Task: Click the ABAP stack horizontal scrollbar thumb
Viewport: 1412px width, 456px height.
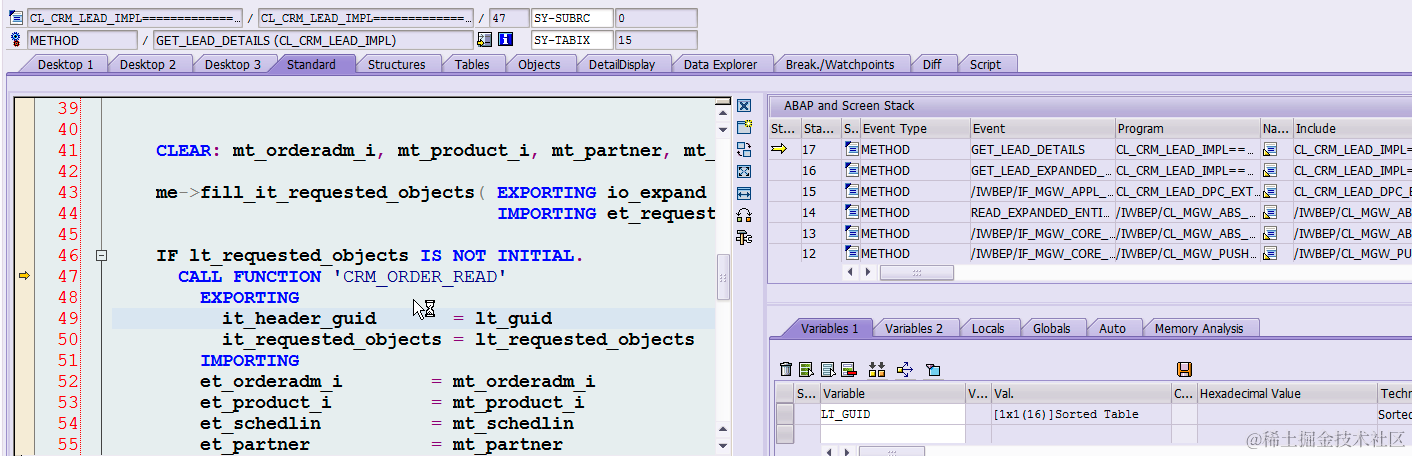Action: [x=915, y=272]
